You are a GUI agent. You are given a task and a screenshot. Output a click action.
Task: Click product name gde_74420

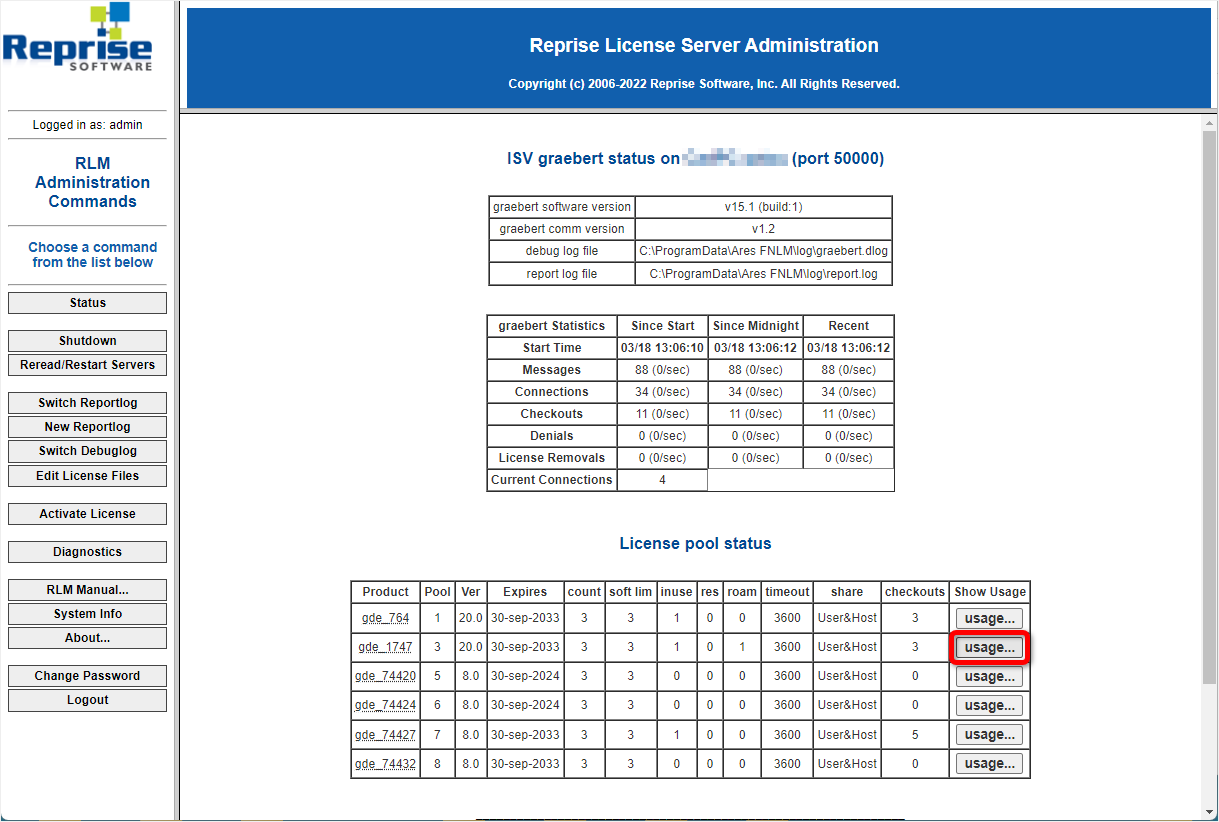[x=386, y=676]
